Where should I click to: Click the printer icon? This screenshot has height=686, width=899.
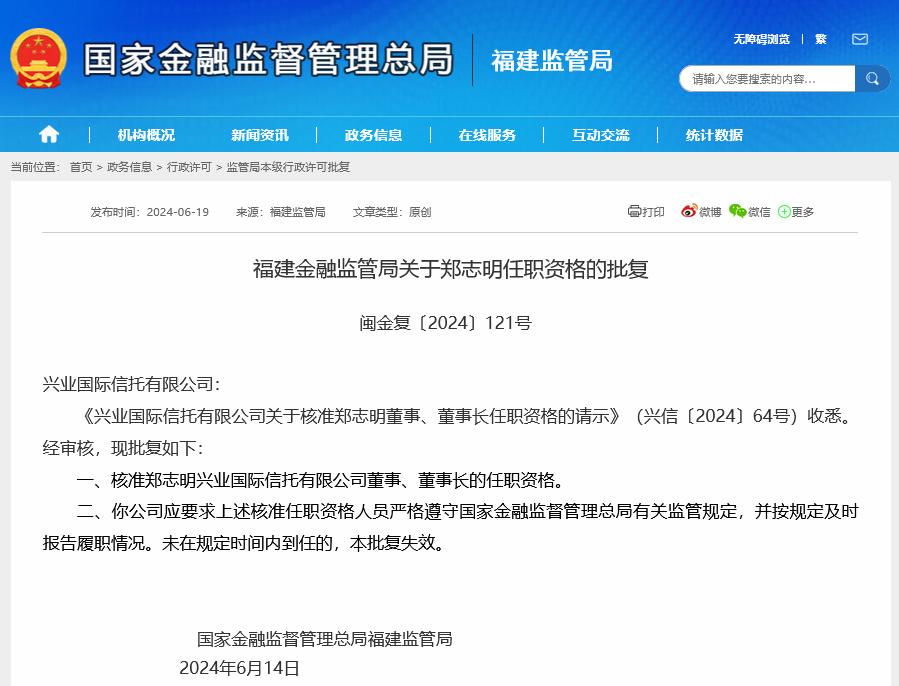tap(634, 211)
